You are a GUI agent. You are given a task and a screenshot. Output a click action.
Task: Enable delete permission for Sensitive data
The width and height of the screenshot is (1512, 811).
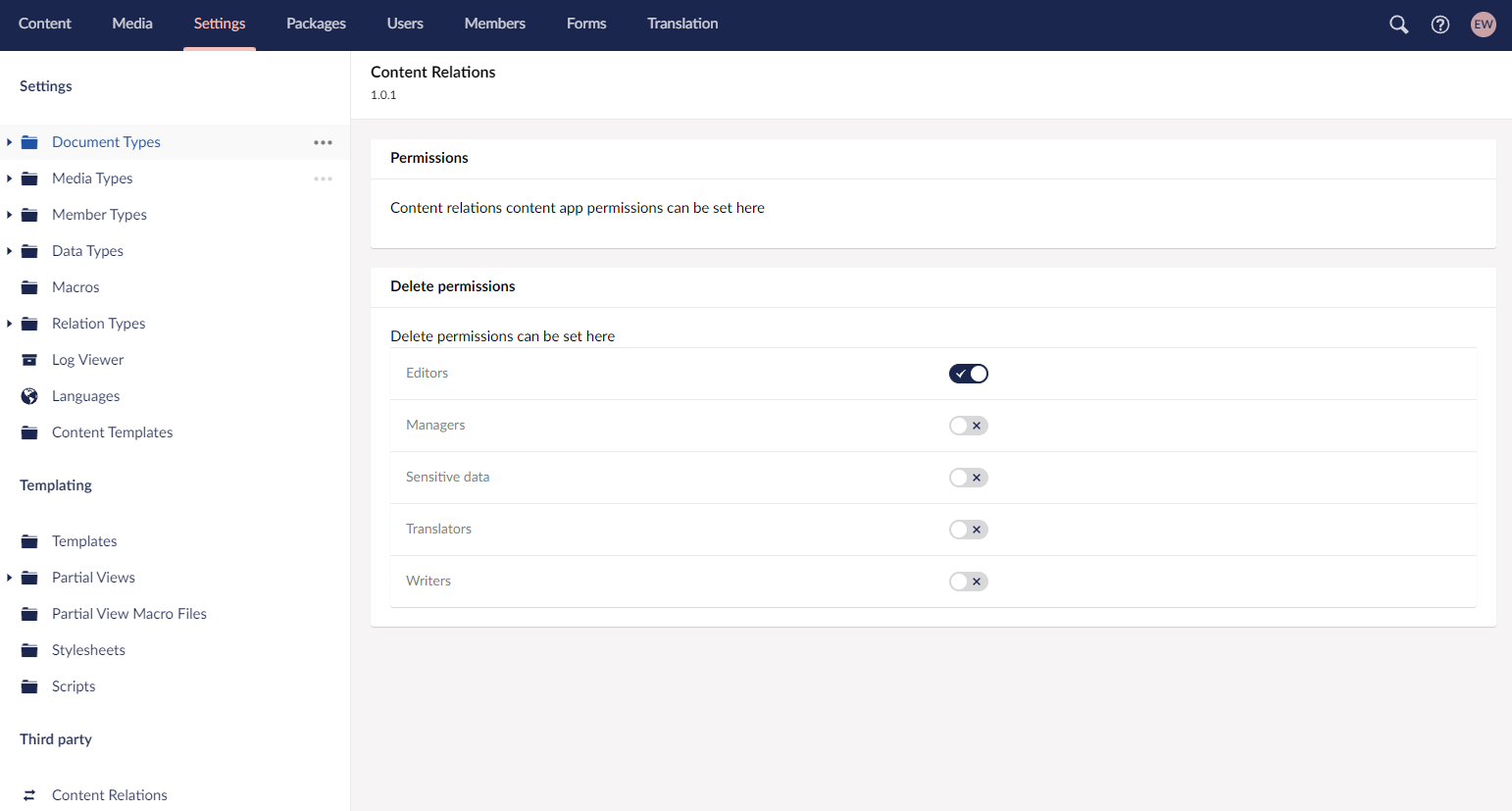pyautogui.click(x=969, y=478)
